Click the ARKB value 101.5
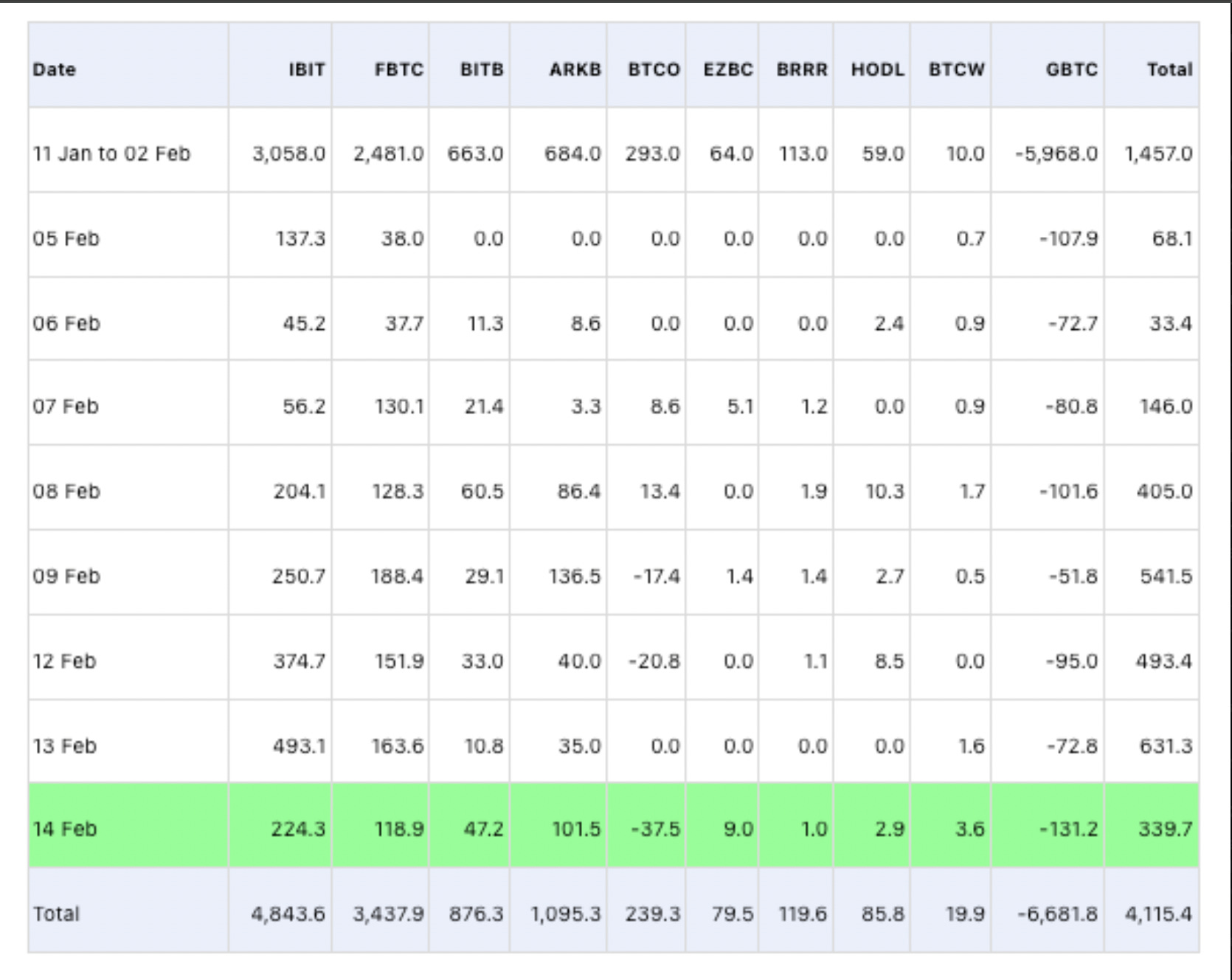The height and width of the screenshot is (980, 1232). coord(576,829)
